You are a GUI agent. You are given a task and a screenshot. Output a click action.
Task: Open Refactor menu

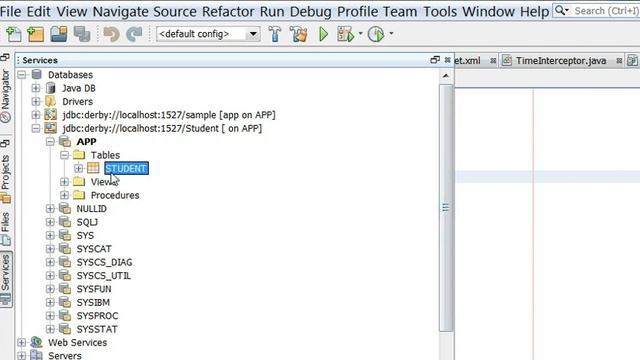(228, 11)
